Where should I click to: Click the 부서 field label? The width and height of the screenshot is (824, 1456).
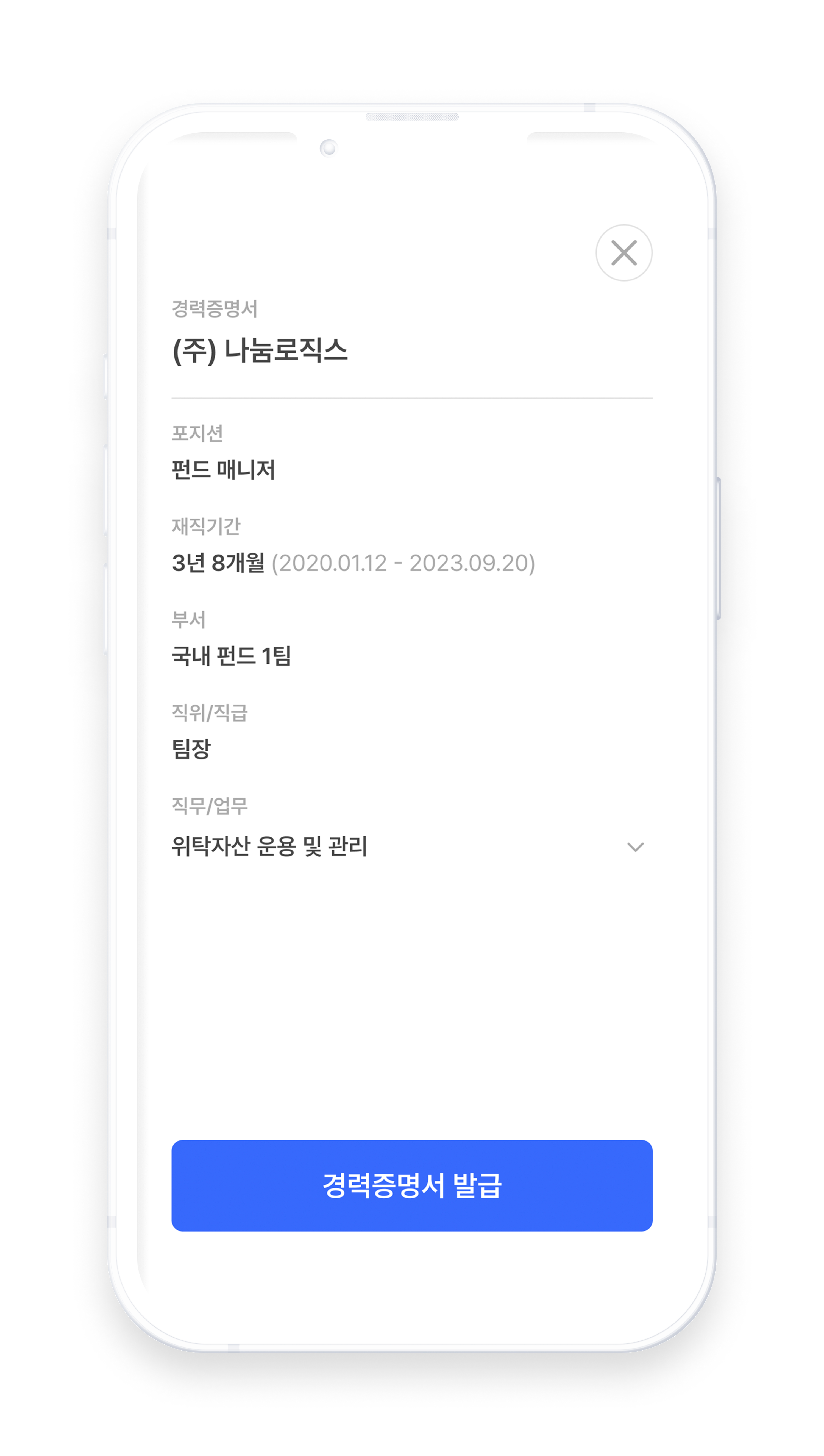point(188,619)
